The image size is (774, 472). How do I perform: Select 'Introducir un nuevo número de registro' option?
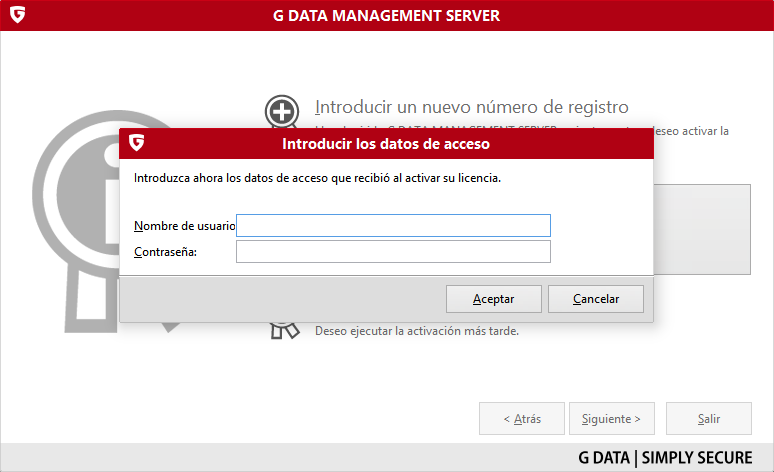(x=471, y=107)
